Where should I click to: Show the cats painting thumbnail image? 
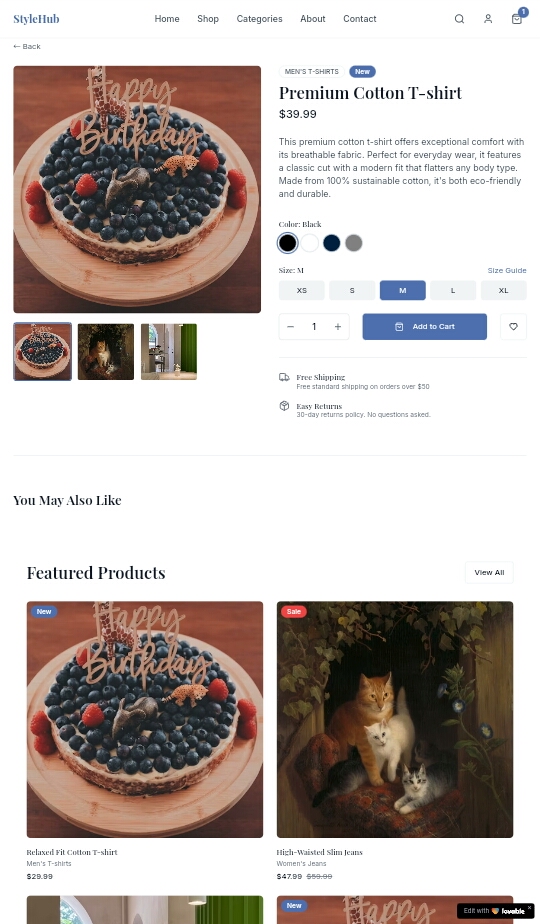tap(106, 352)
